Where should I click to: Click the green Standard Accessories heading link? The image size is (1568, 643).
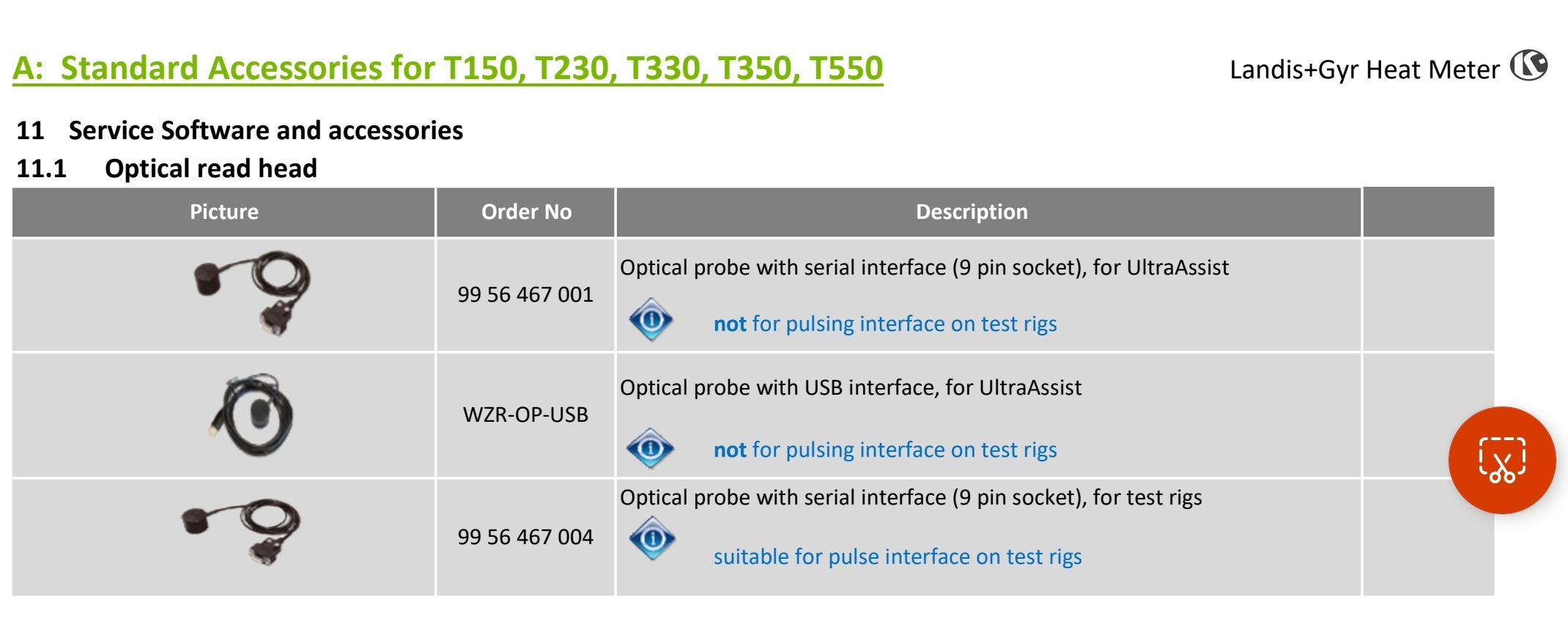click(x=448, y=68)
